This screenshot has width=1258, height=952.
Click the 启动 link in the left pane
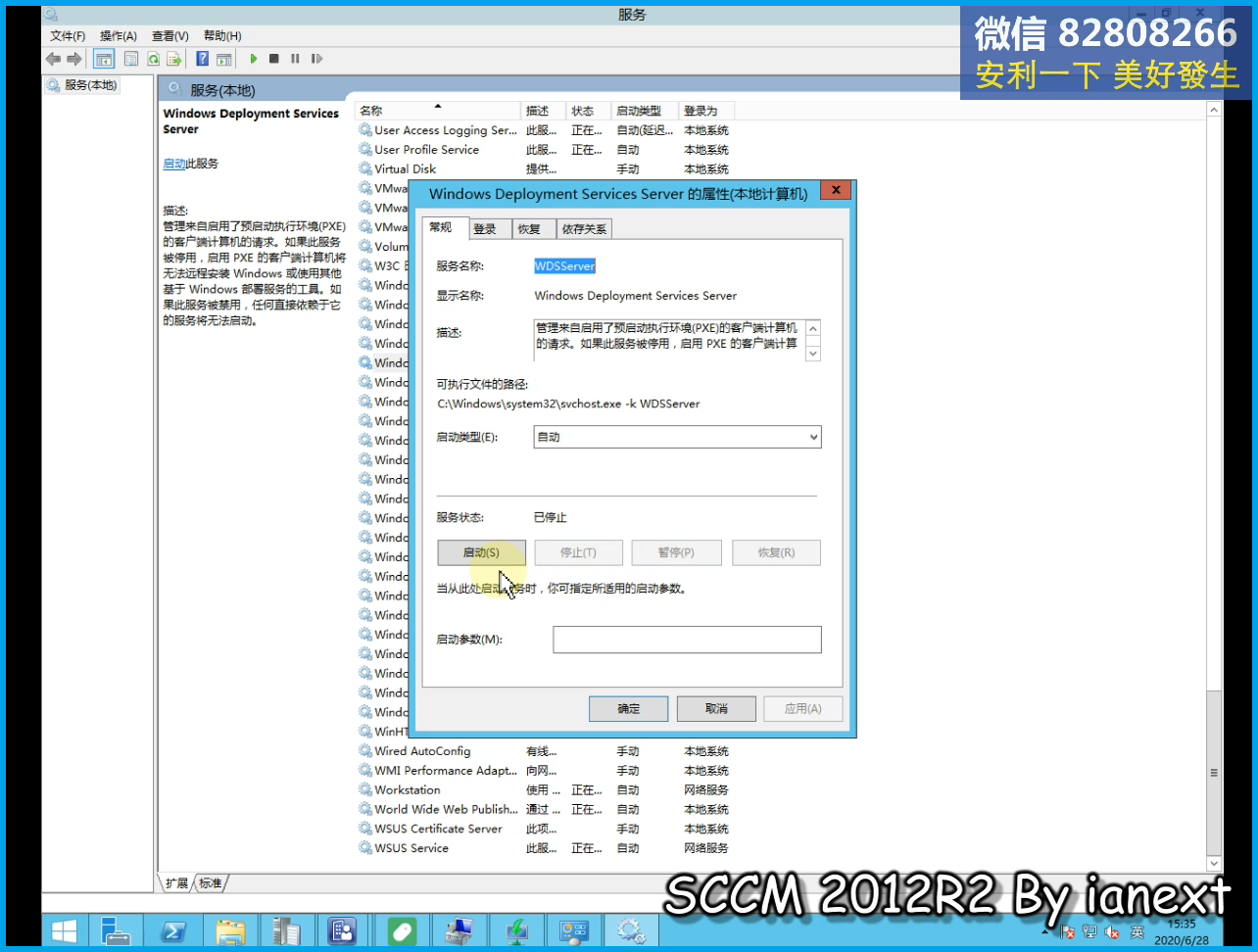[173, 165]
